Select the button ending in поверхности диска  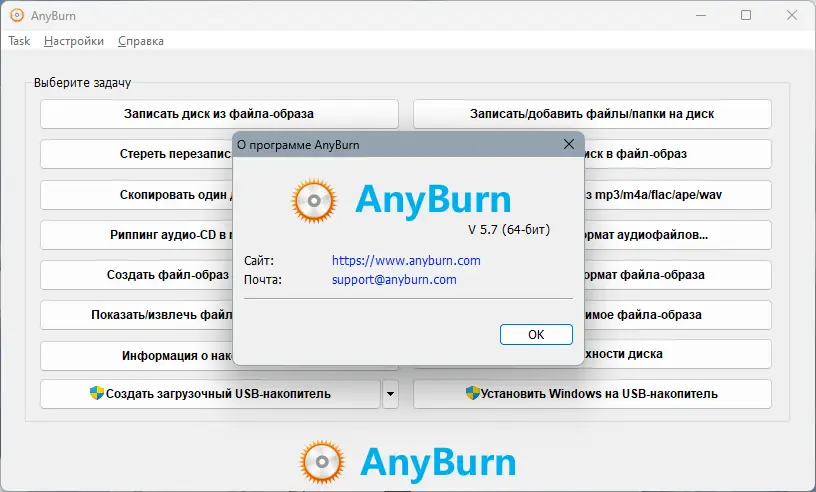(x=678, y=355)
